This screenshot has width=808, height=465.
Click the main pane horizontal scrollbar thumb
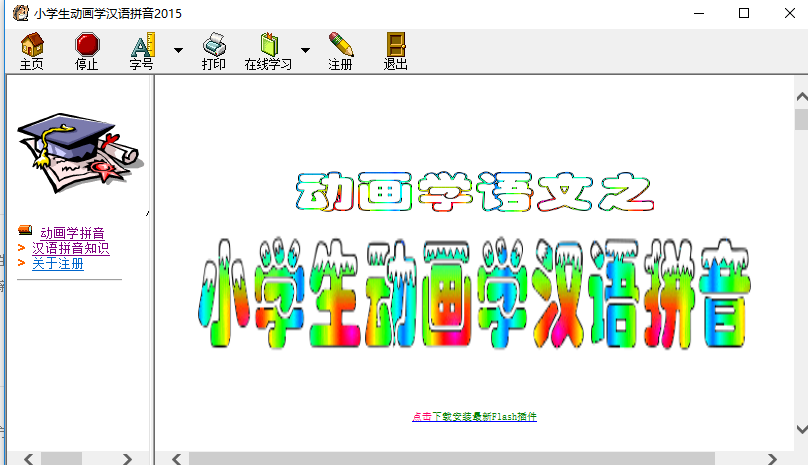452,458
